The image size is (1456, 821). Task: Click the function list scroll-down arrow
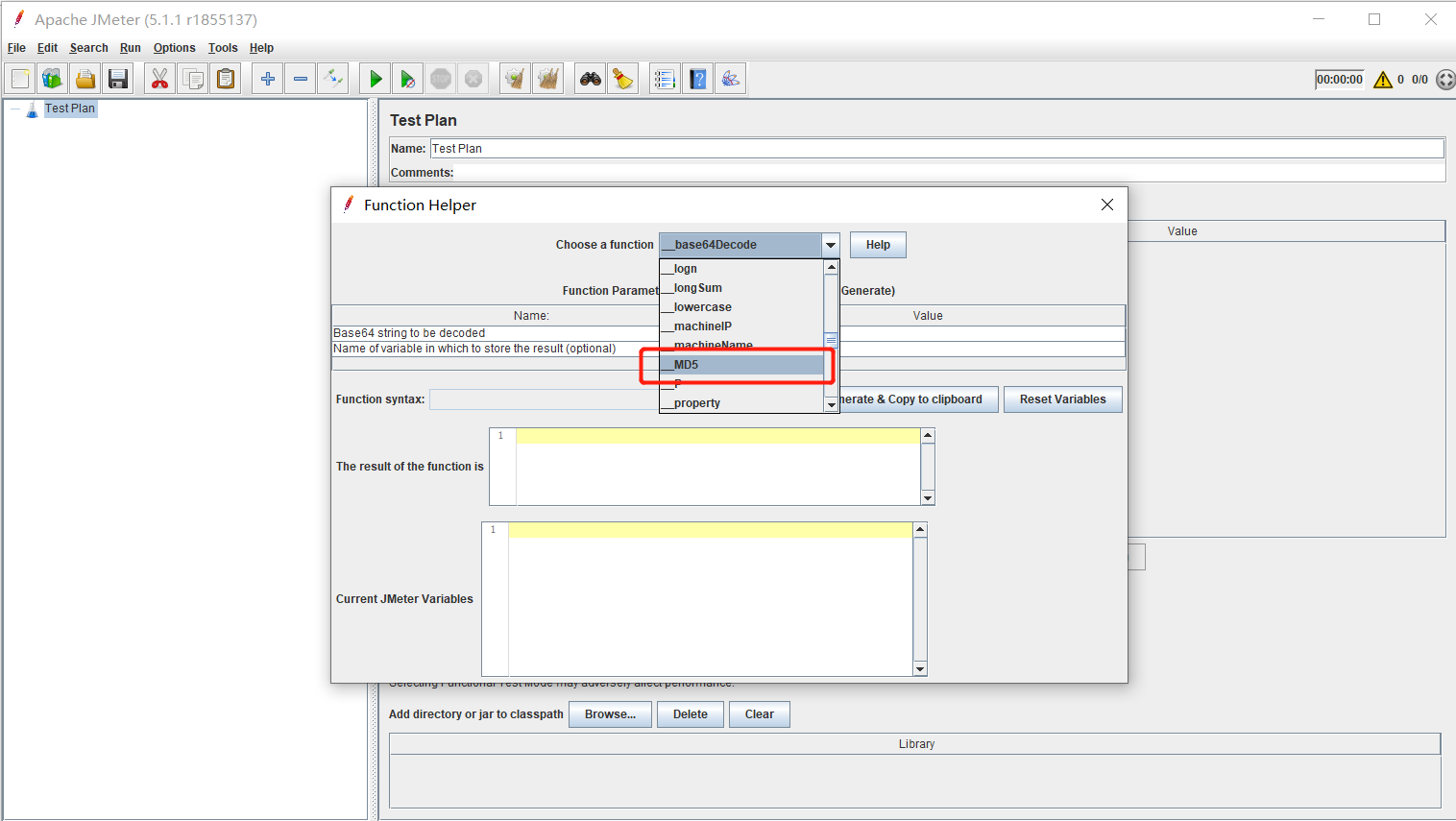832,405
